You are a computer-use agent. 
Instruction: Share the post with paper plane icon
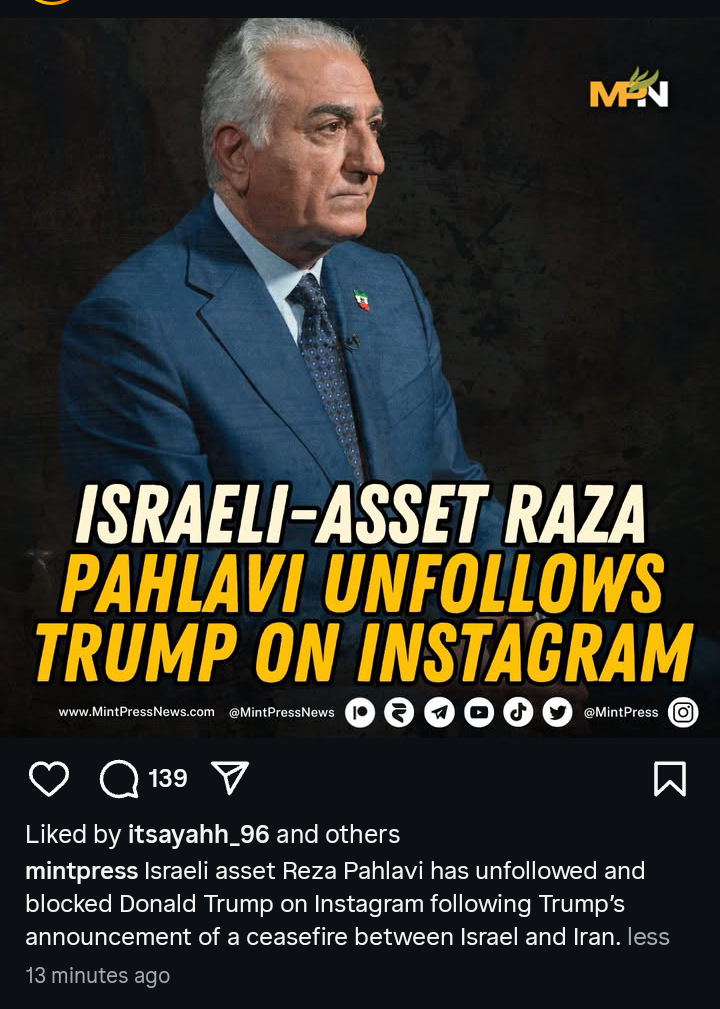click(230, 777)
